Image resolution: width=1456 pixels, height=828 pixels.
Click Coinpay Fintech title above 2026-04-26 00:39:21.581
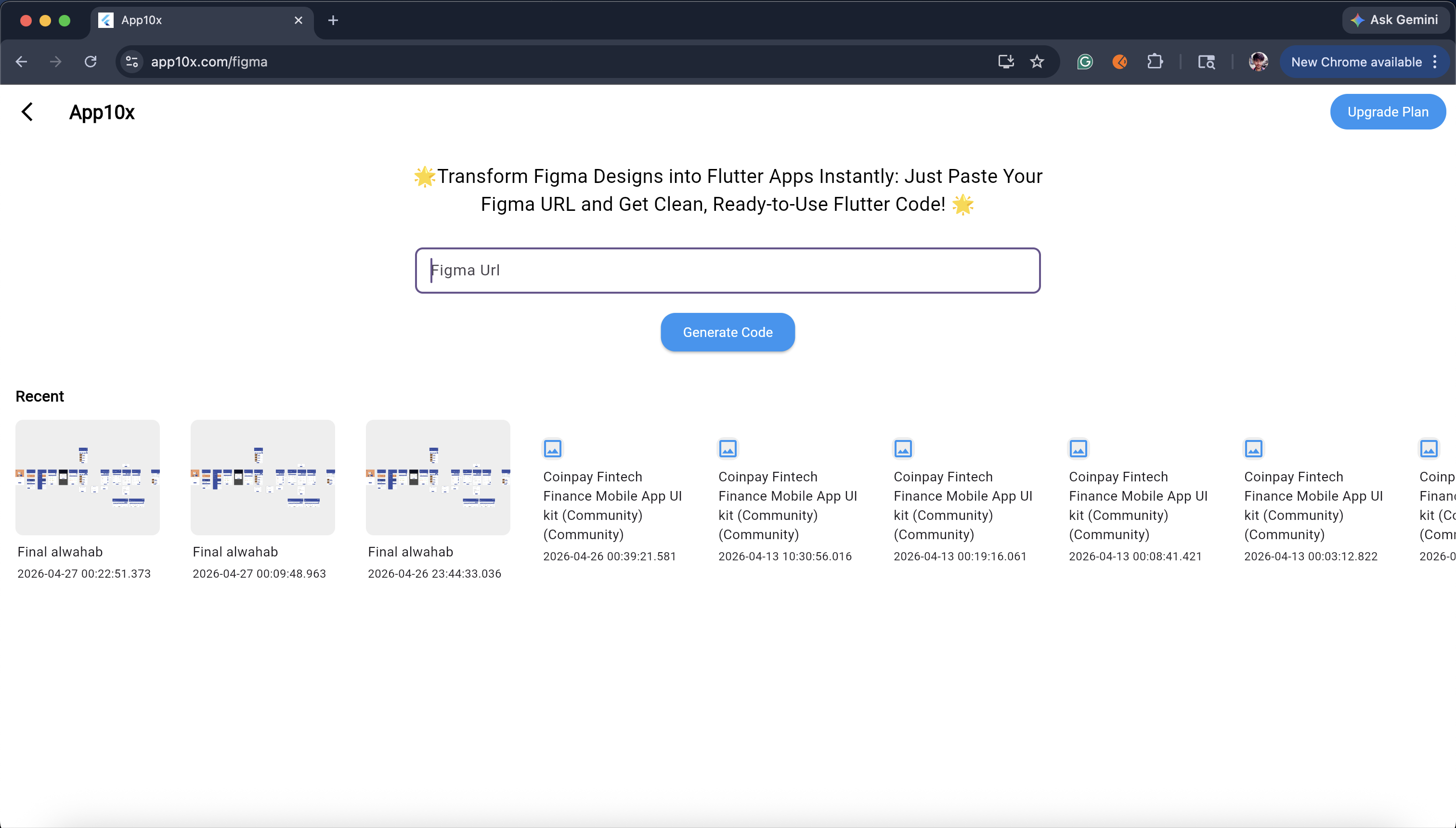click(612, 505)
